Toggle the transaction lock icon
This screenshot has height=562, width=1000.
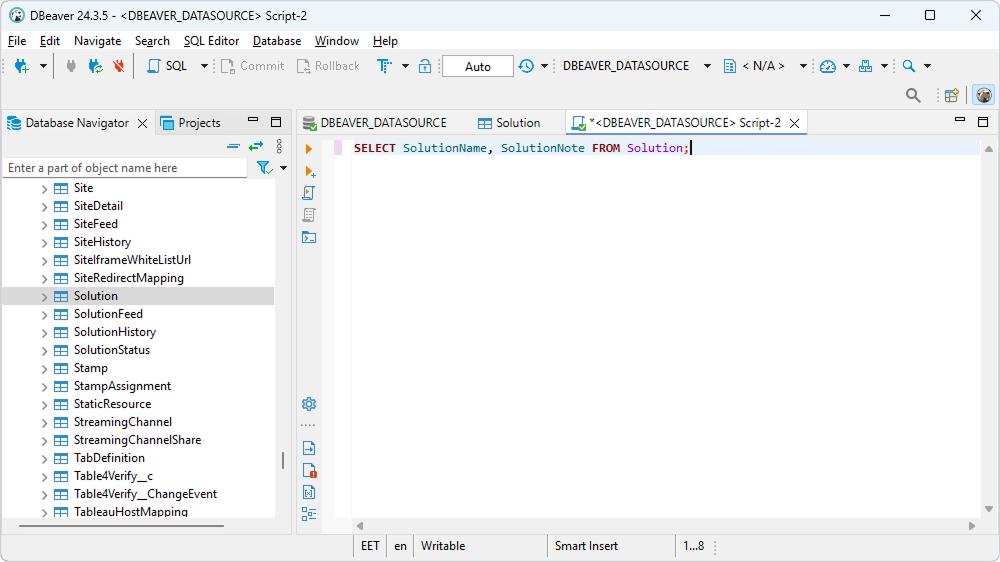(425, 66)
